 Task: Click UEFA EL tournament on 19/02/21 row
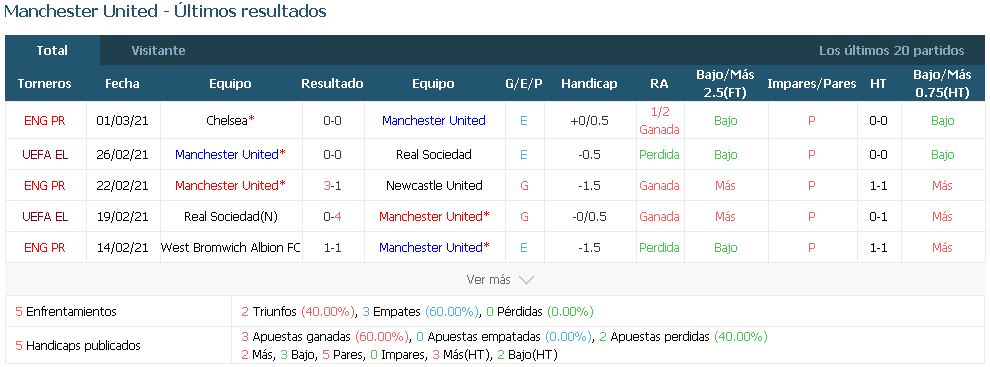[x=45, y=216]
